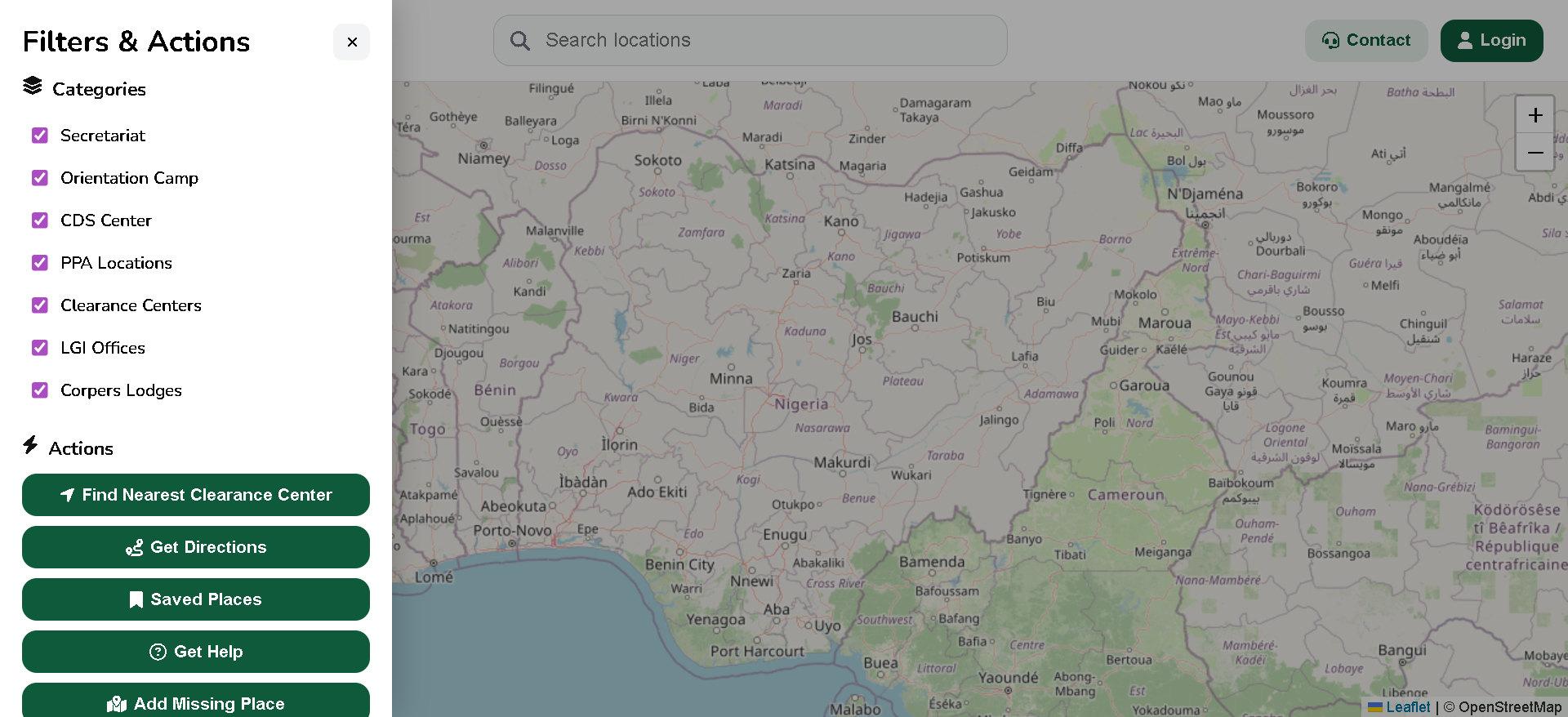
Task: Click the Login user icon
Action: (x=1465, y=41)
